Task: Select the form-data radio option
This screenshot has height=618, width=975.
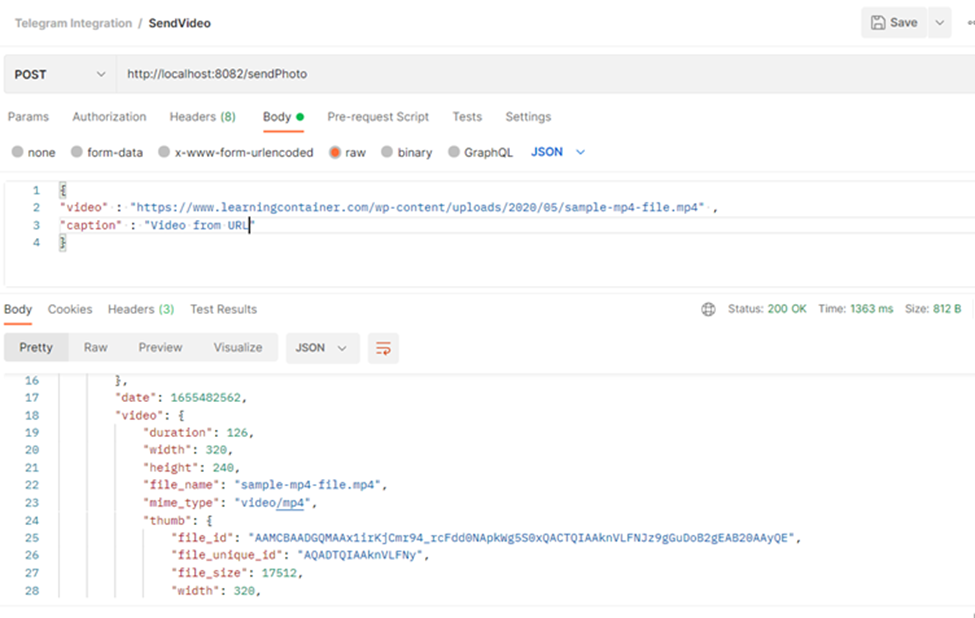Action: (x=77, y=153)
